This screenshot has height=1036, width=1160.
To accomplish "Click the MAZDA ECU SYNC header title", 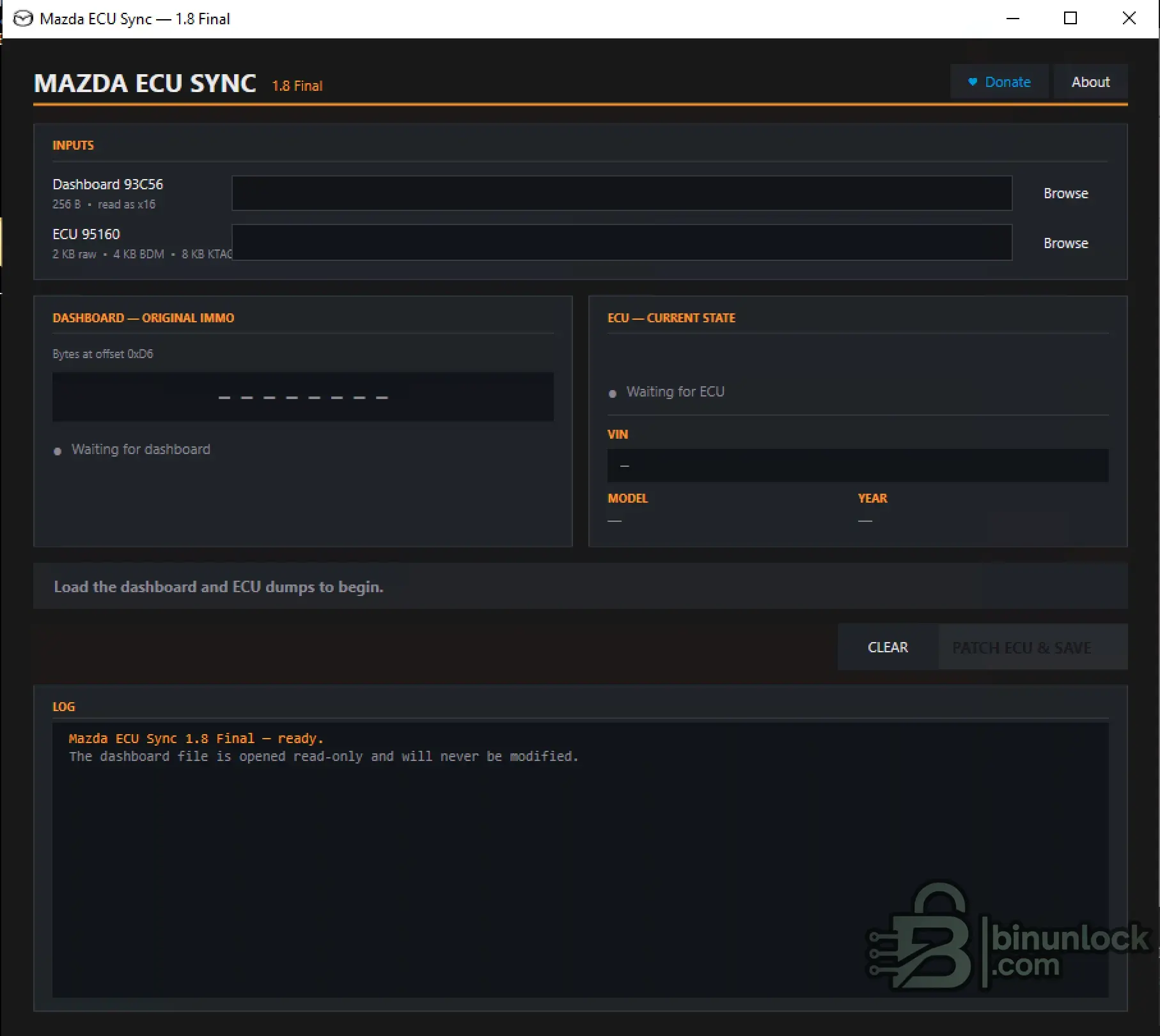I will 145,83.
